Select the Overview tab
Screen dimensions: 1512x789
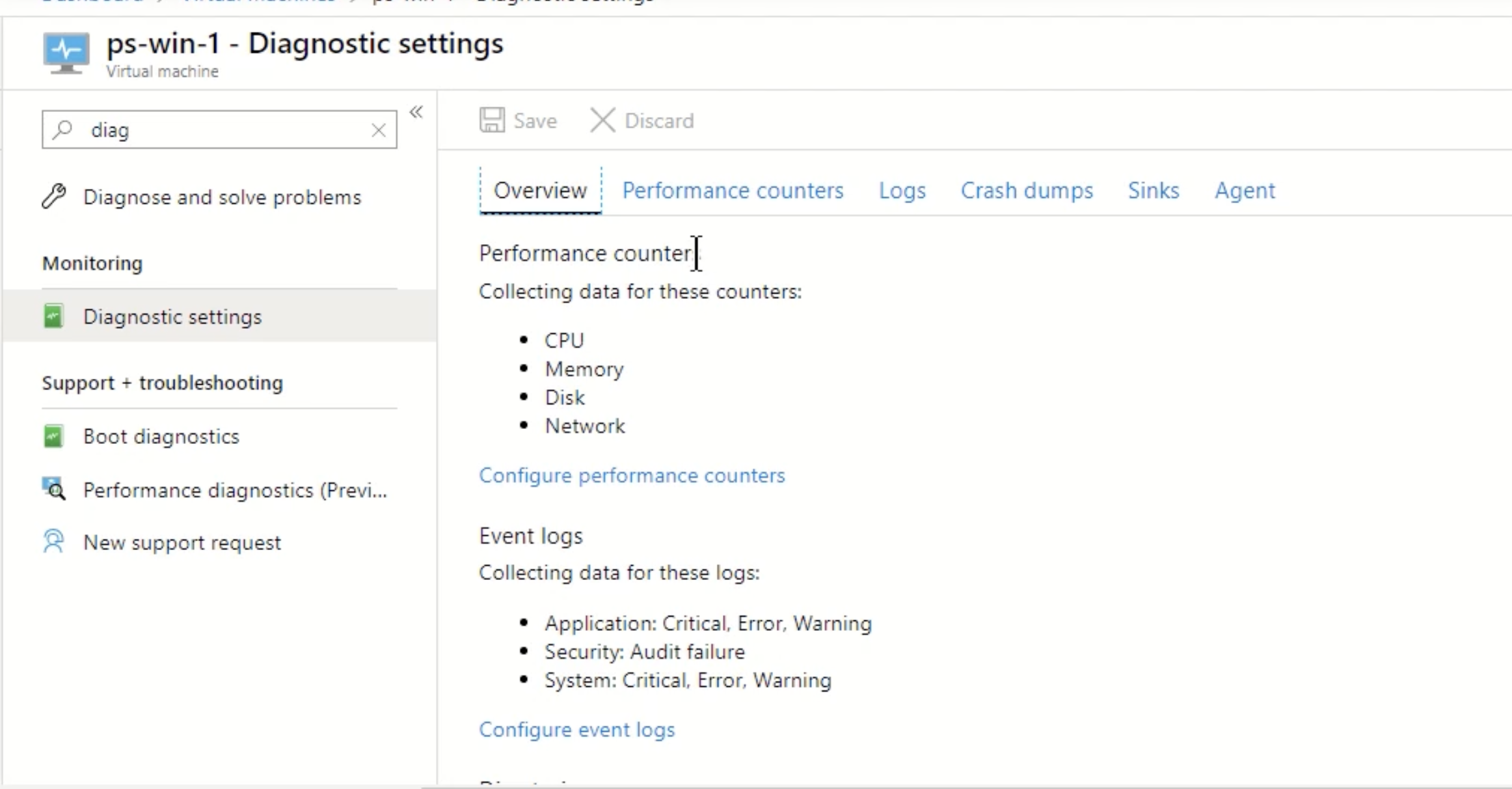click(540, 191)
